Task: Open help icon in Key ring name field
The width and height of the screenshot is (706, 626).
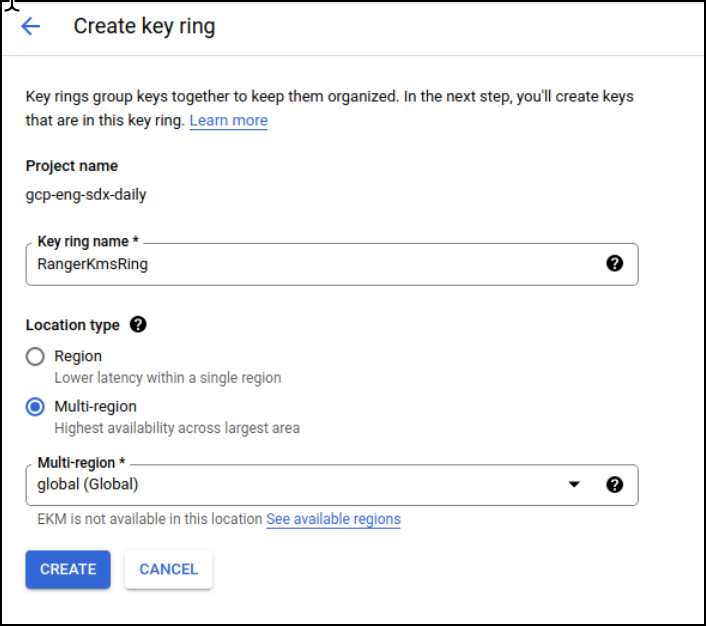Action: 615,263
